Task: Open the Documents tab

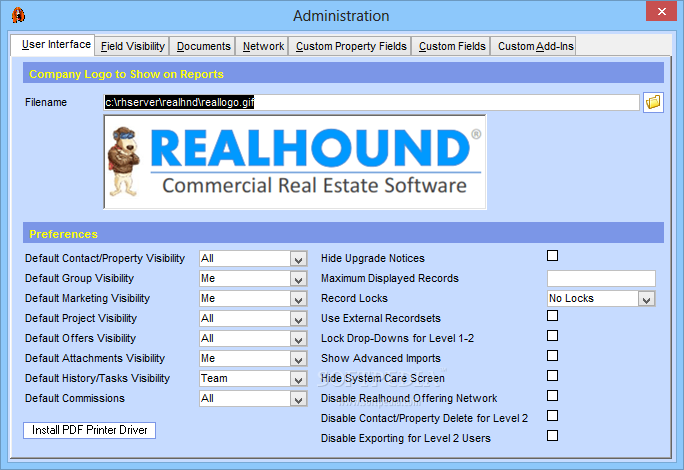Action: [x=203, y=46]
